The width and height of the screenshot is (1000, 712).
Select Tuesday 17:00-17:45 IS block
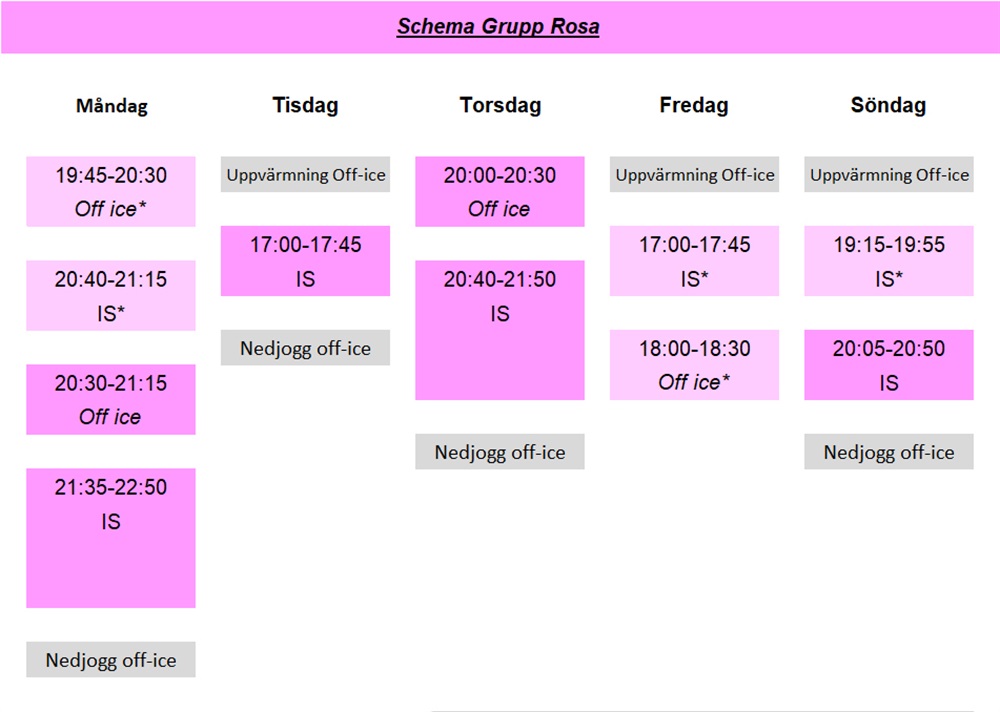point(305,261)
